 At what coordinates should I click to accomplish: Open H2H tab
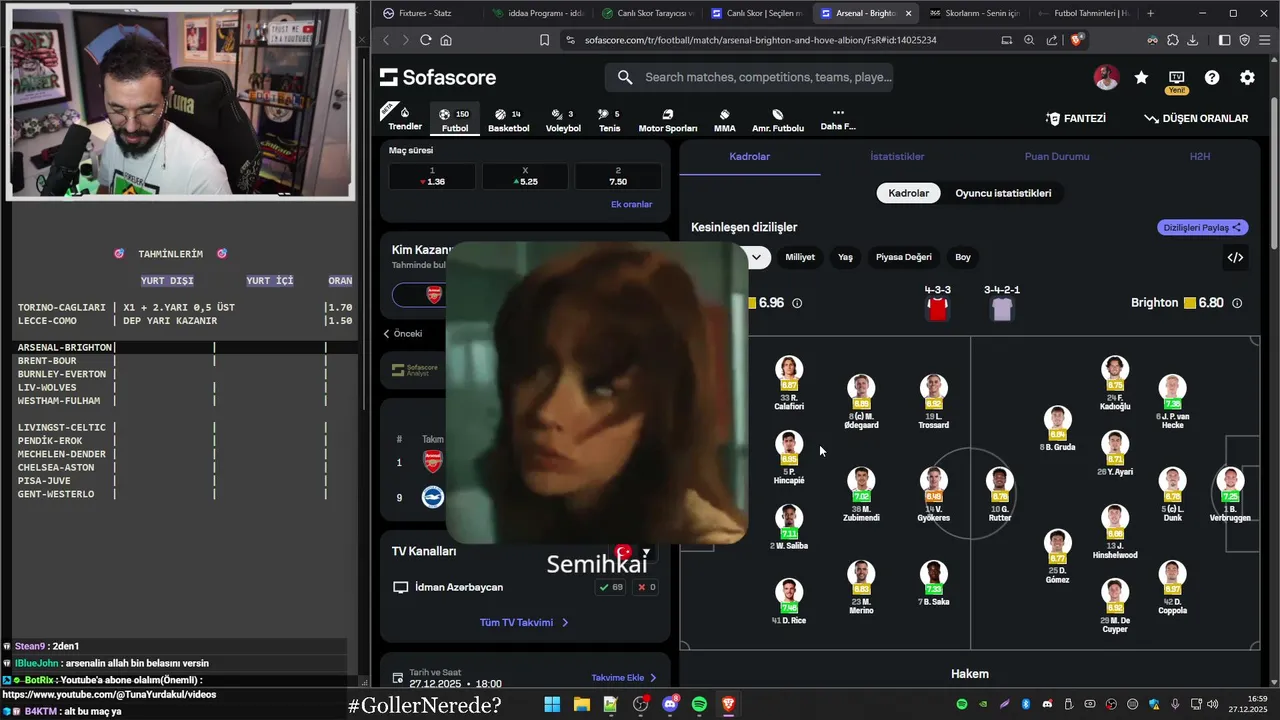[1200, 157]
